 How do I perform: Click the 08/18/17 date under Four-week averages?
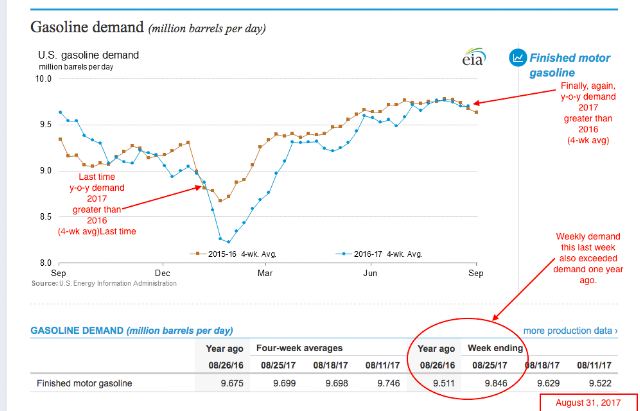(x=331, y=365)
